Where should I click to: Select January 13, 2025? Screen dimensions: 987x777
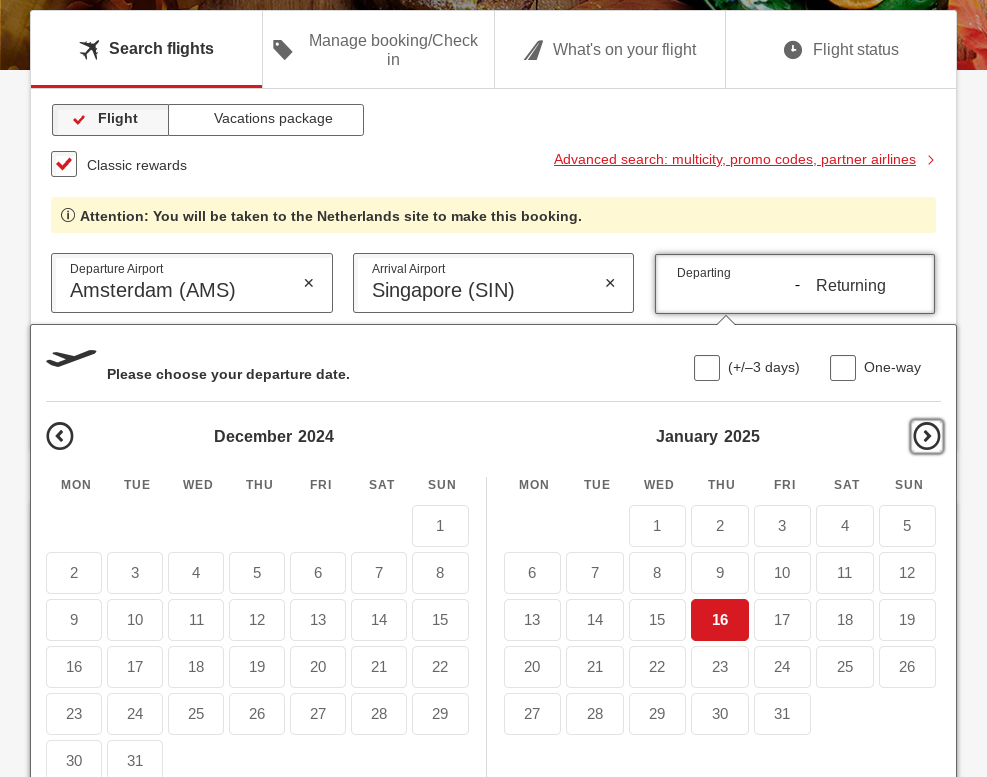pyautogui.click(x=533, y=620)
